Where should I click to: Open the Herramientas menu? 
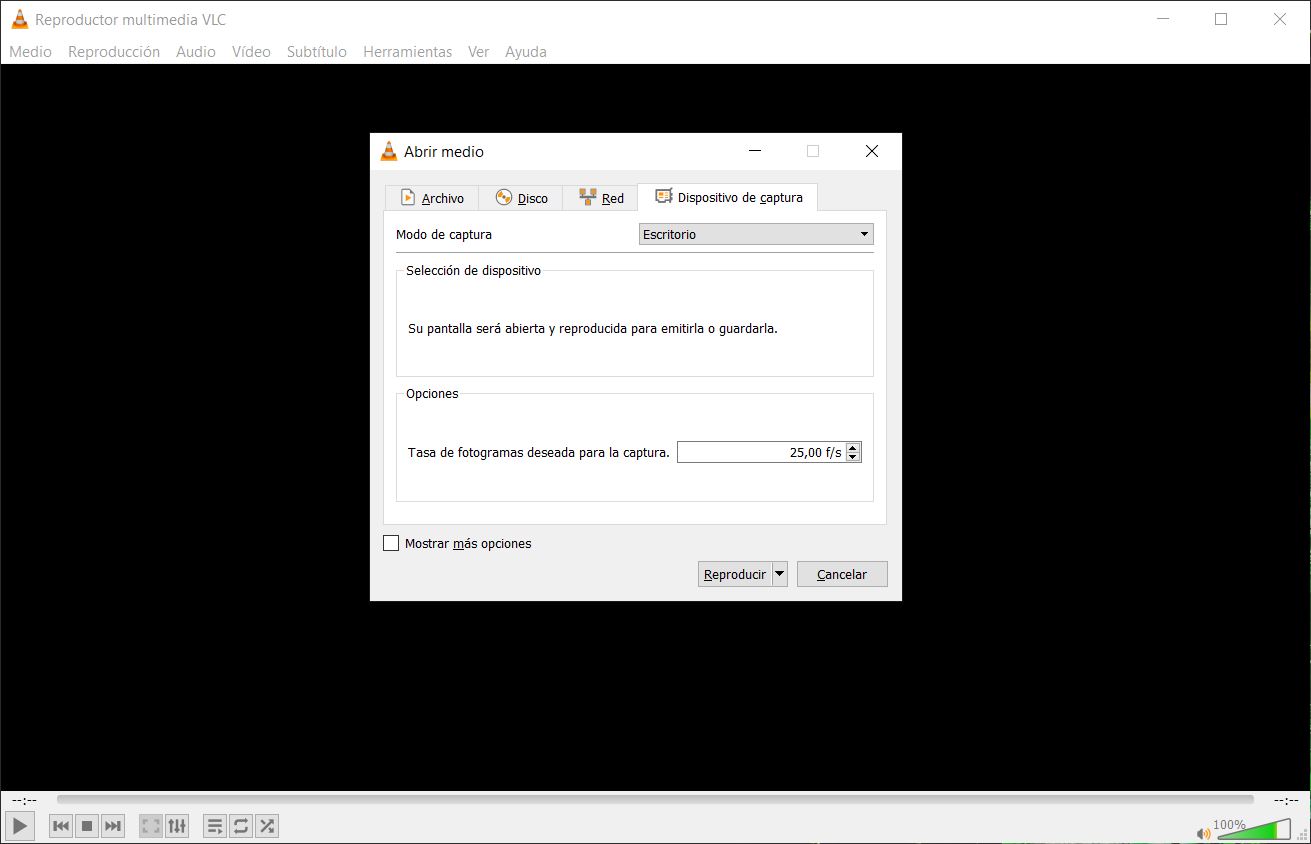(407, 52)
